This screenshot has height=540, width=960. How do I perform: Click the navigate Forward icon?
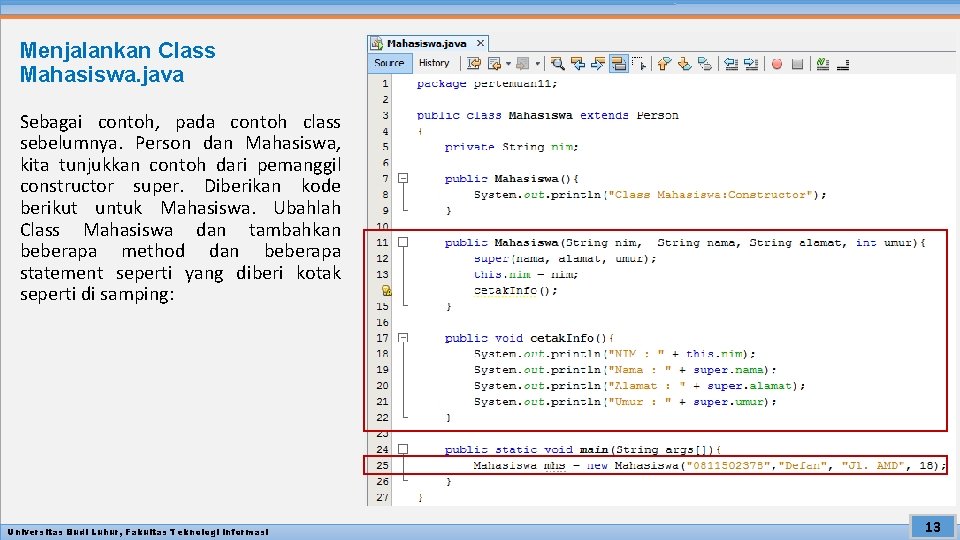click(522, 63)
